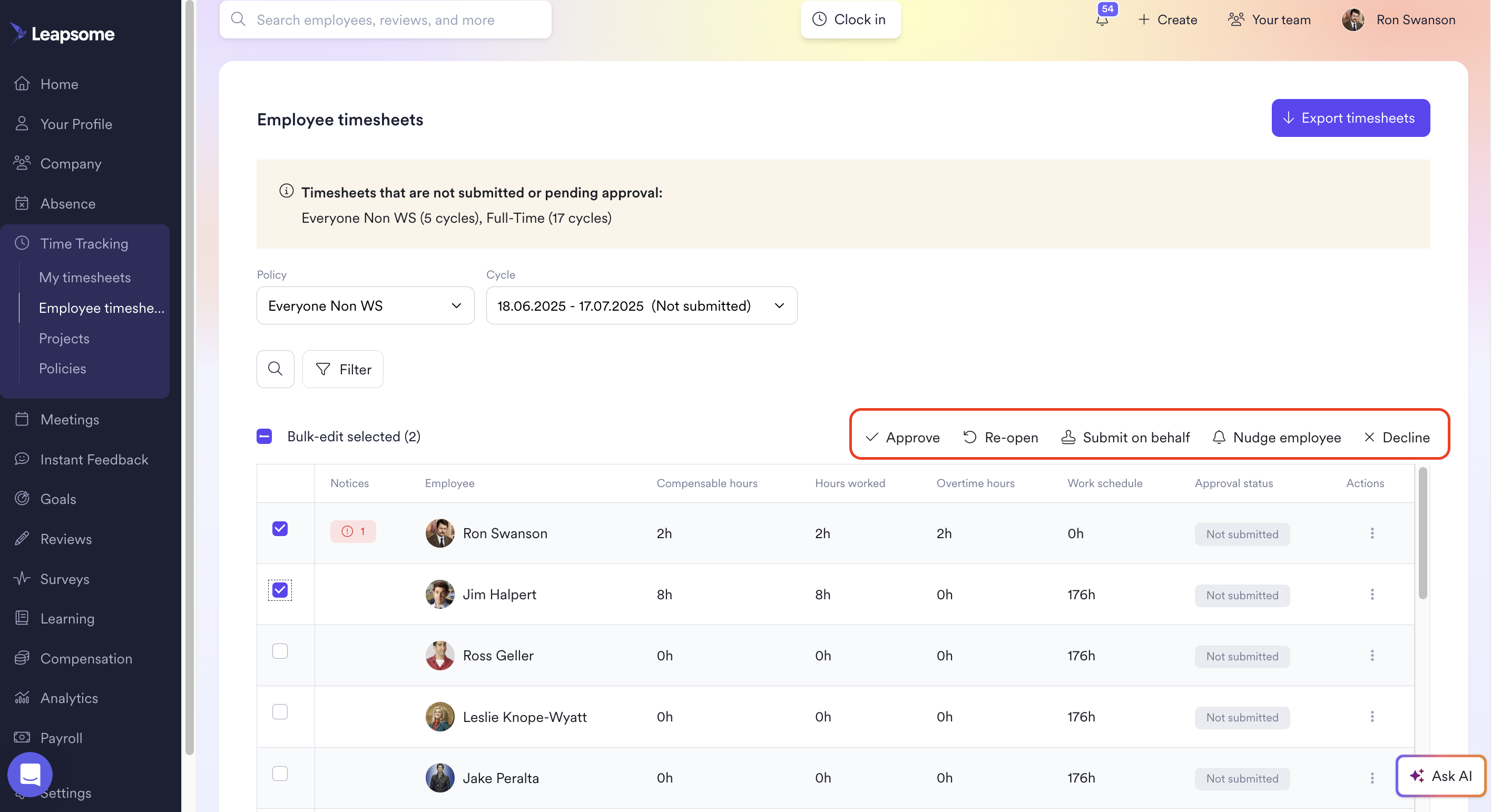Open Leslie Knope-Wyatt's row actions menu
This screenshot has height=812, width=1491.
(1372, 717)
